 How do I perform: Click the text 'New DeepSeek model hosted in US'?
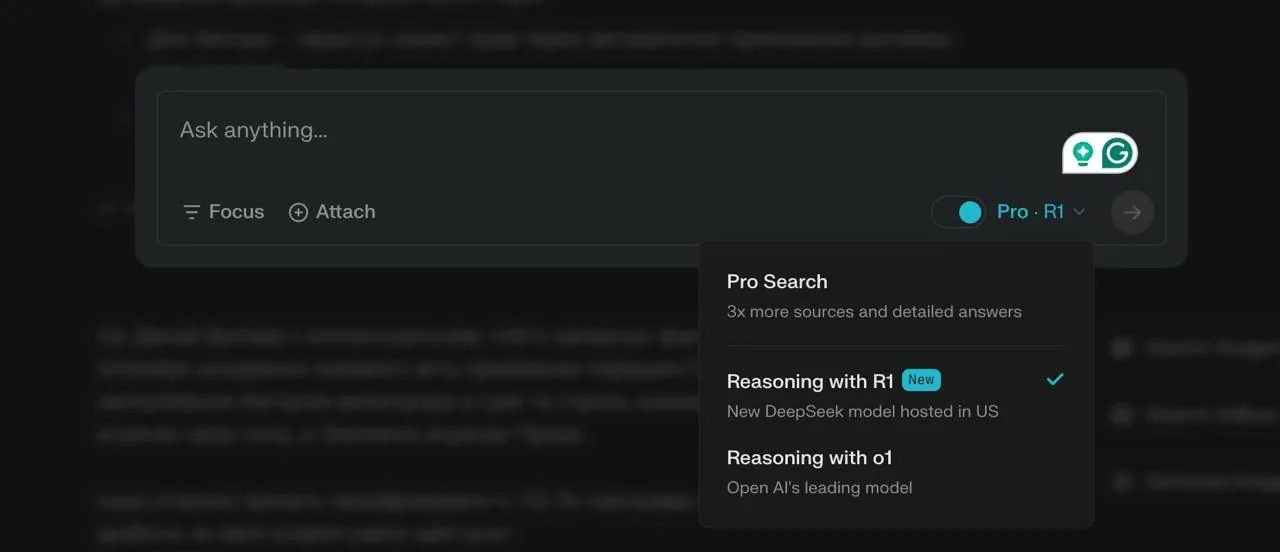pyautogui.click(x=862, y=411)
